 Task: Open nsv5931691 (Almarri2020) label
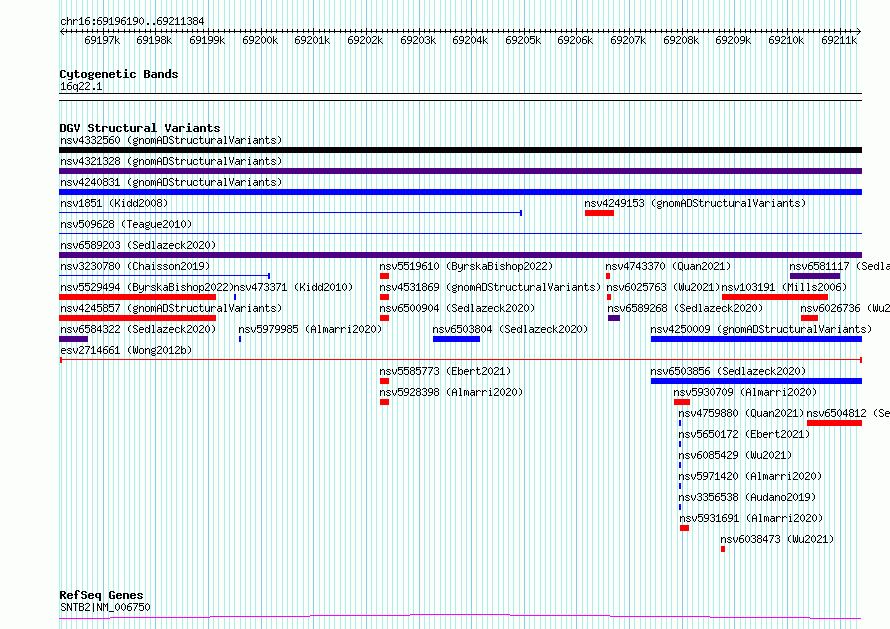751,518
